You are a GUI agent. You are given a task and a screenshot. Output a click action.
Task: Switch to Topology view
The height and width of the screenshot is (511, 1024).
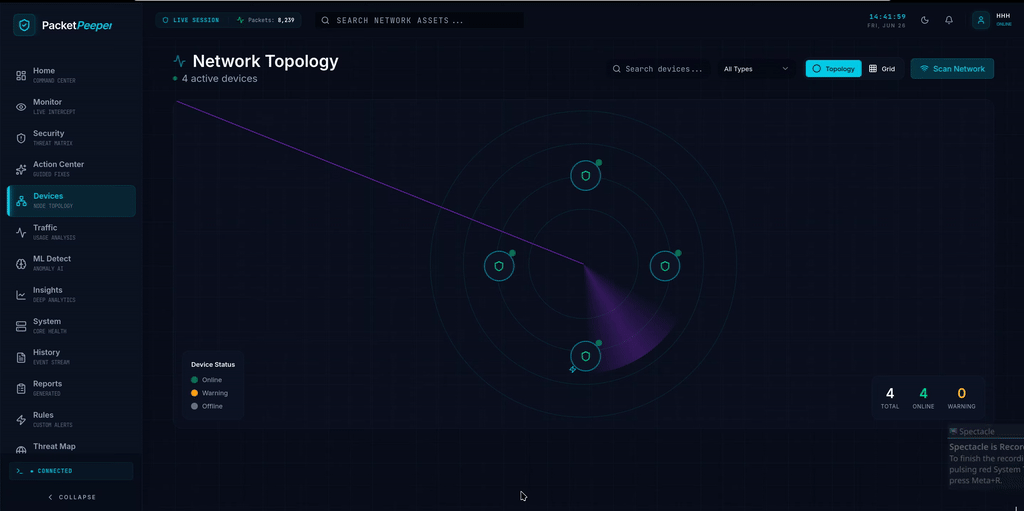coord(833,69)
